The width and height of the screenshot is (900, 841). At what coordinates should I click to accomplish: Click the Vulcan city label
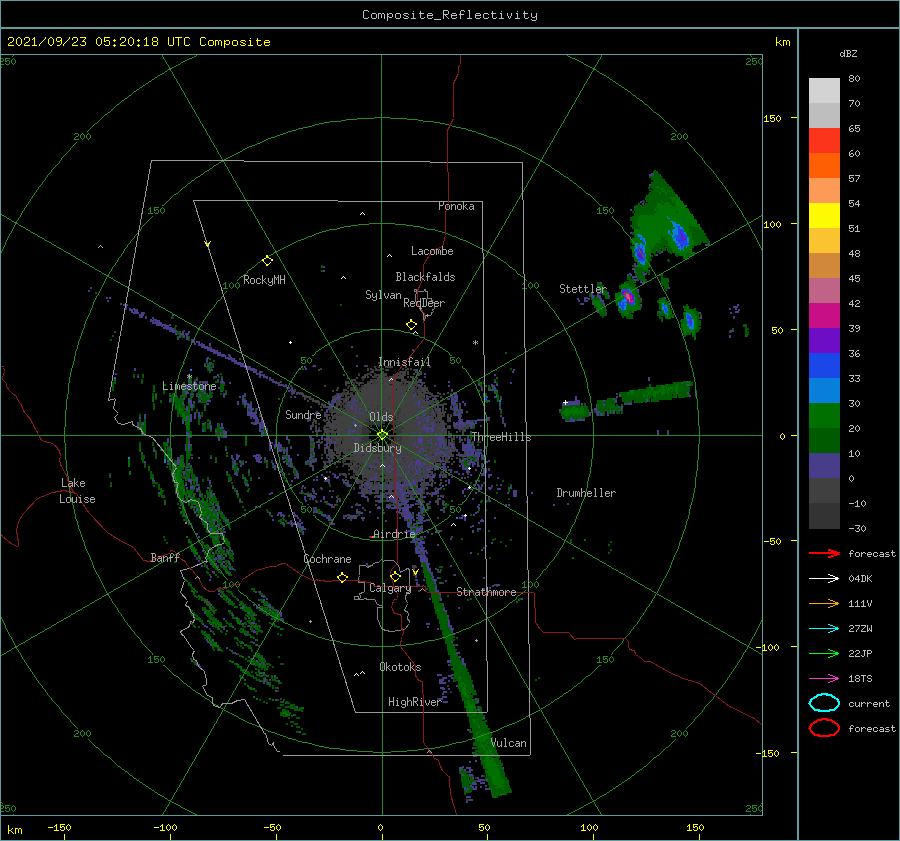509,743
